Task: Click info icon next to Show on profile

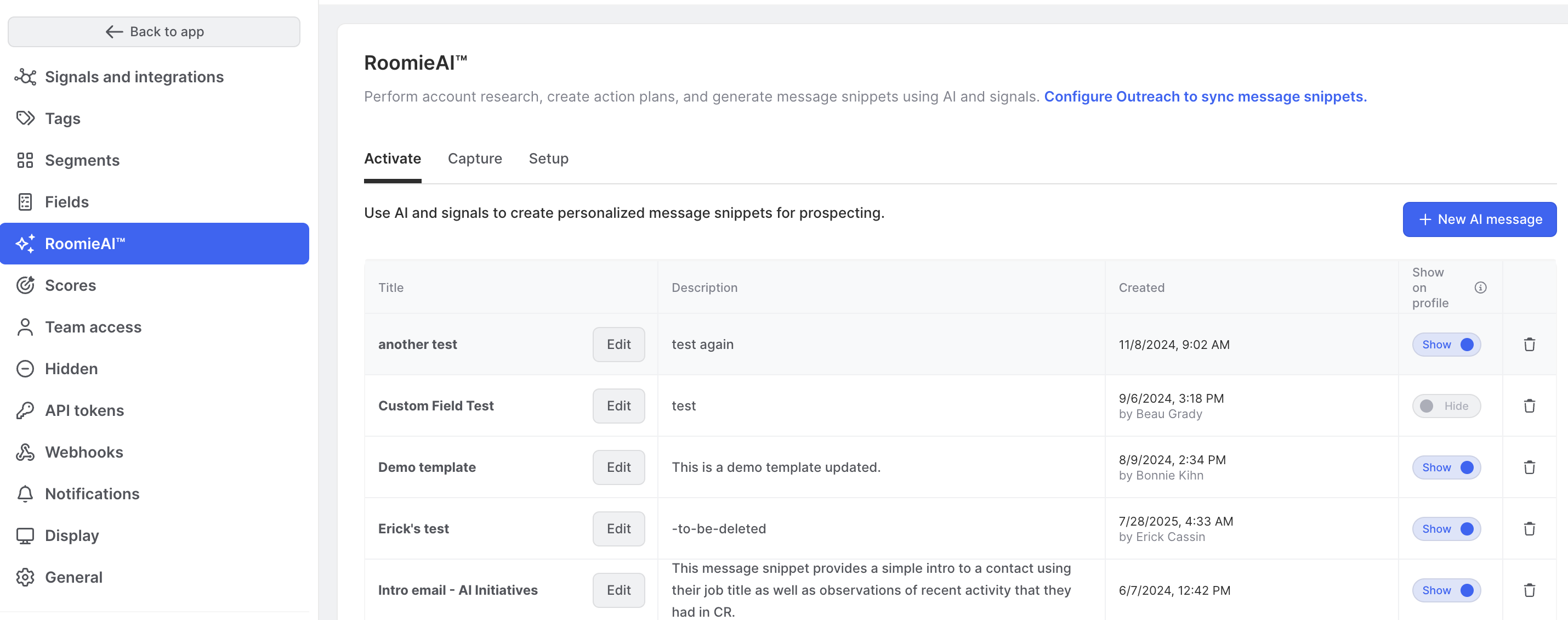Action: pyautogui.click(x=1480, y=288)
